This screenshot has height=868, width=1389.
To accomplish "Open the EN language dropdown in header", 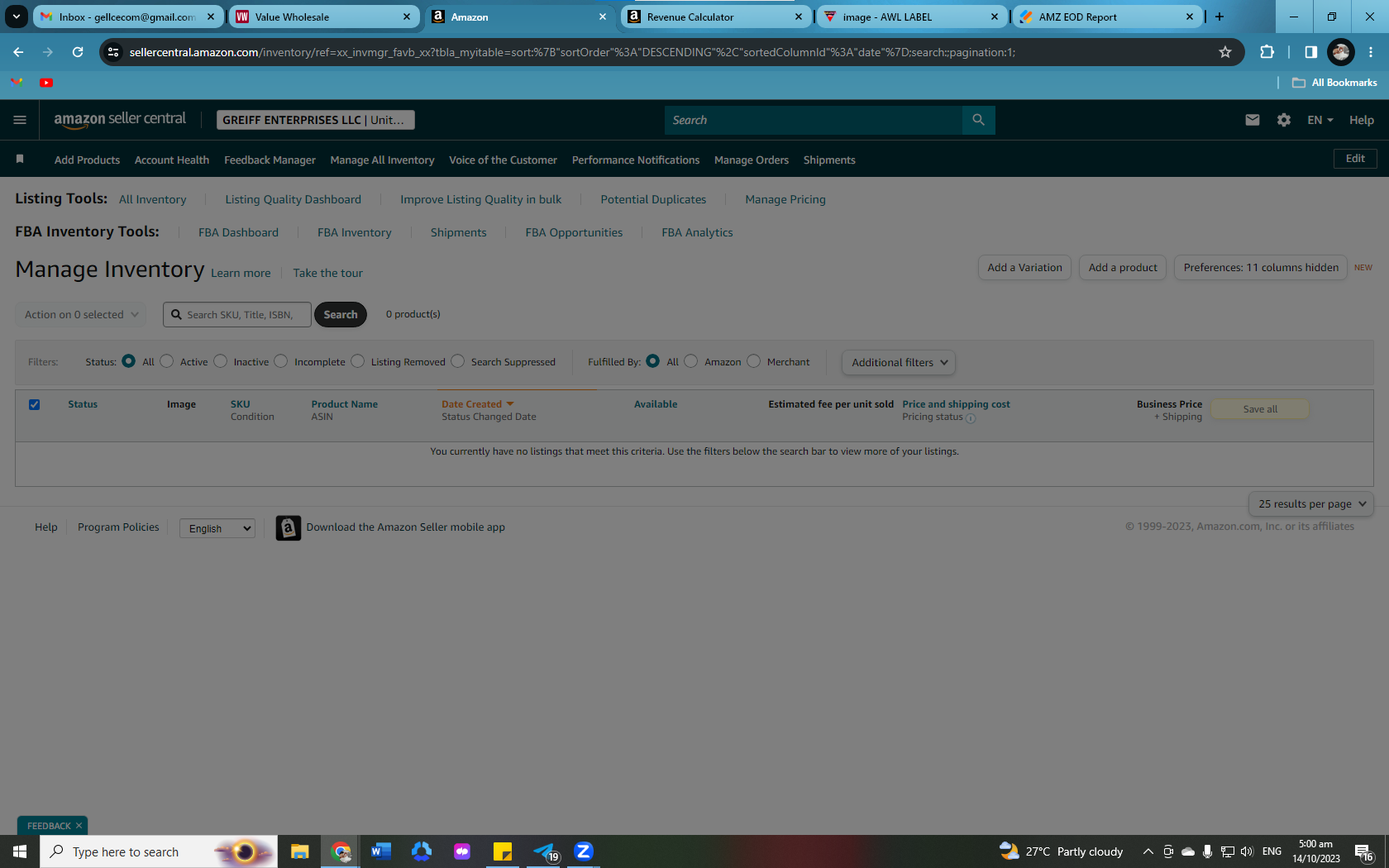I will point(1320,120).
